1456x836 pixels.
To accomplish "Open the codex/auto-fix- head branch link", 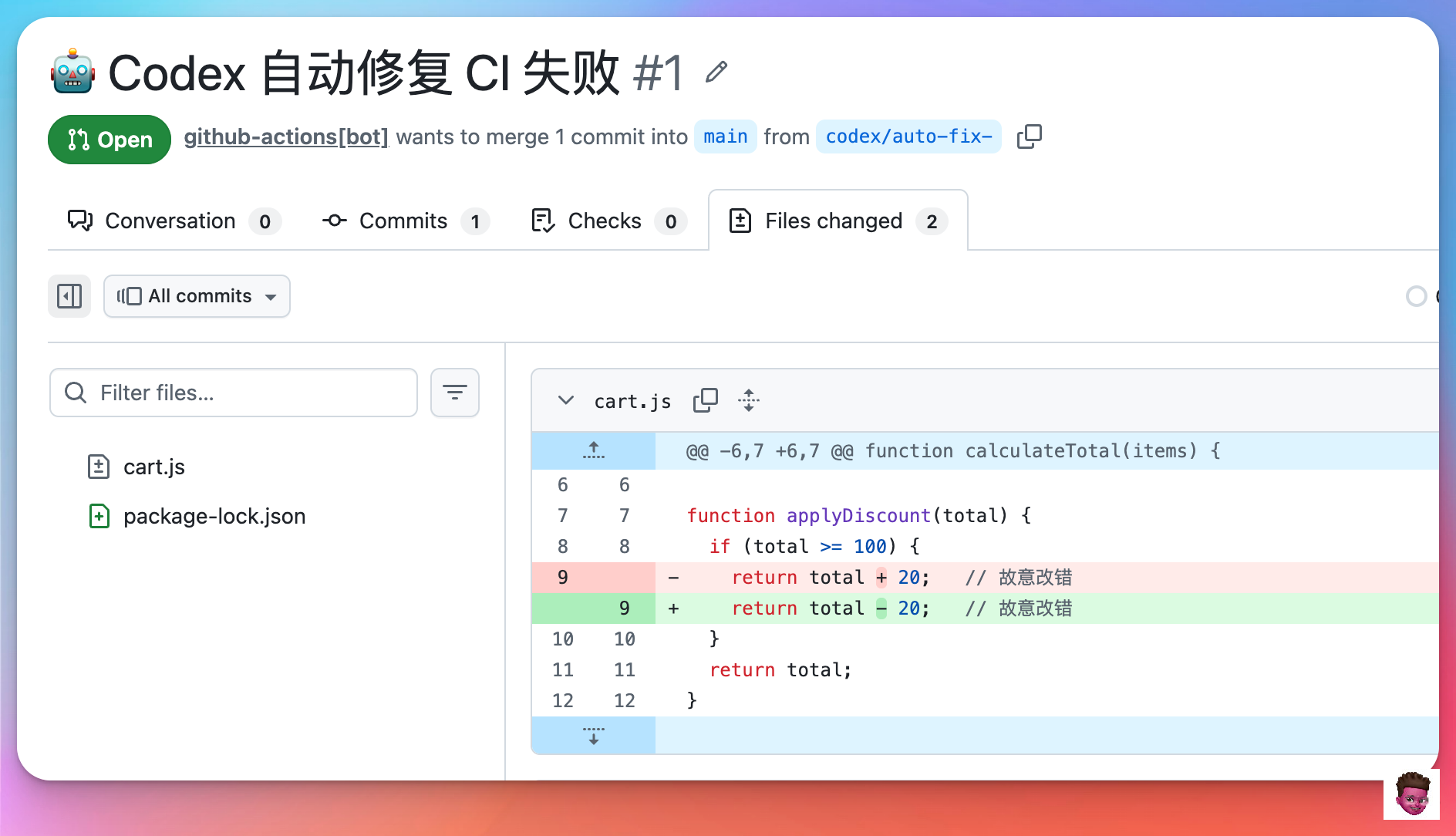I will click(908, 137).
